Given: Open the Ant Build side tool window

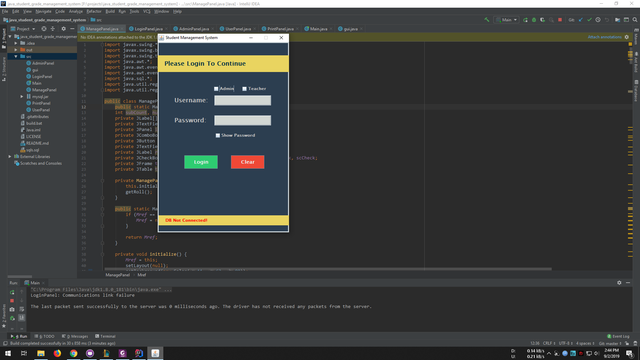Looking at the screenshot, I should tap(636, 62).
